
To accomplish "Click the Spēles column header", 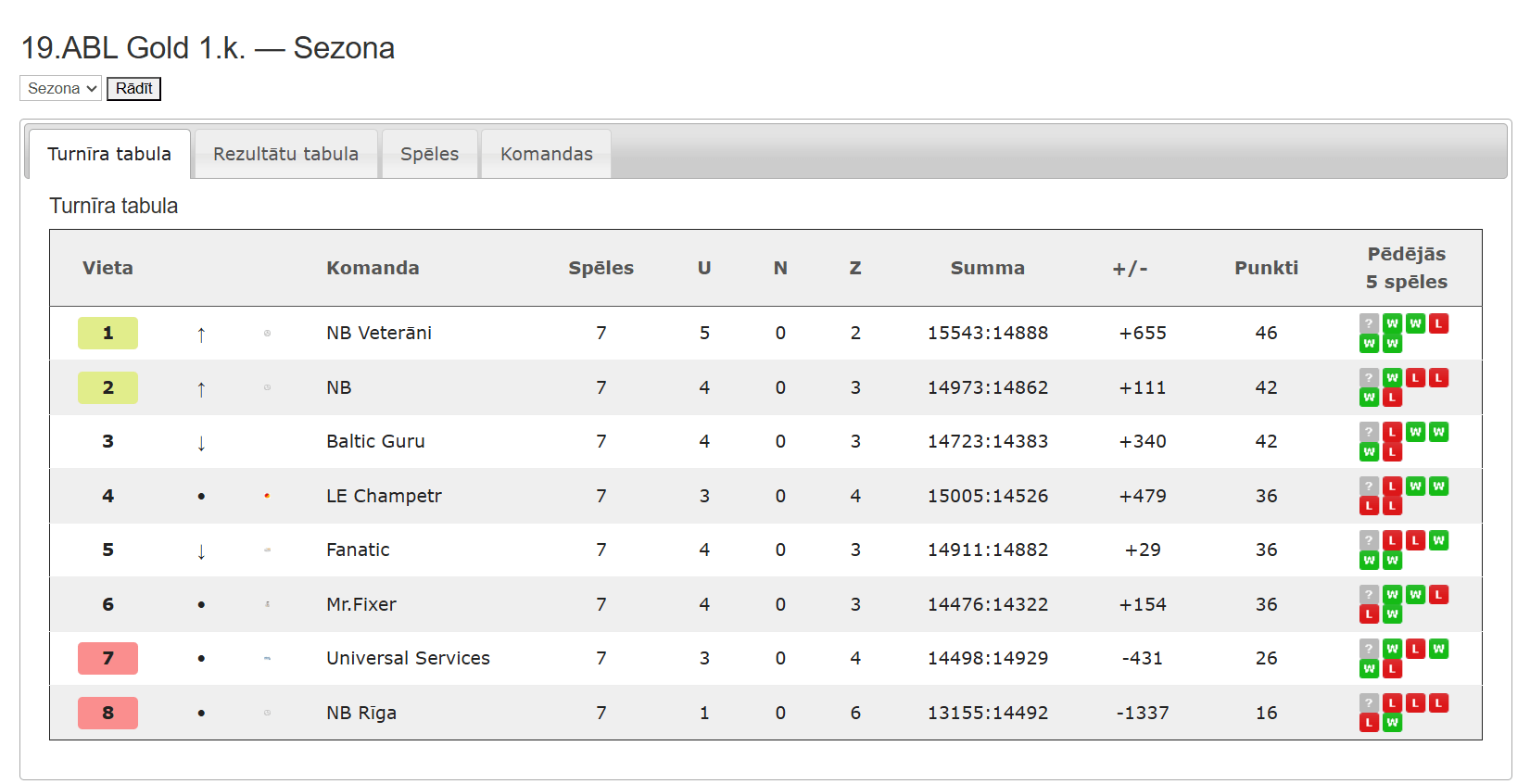I will pos(601,268).
